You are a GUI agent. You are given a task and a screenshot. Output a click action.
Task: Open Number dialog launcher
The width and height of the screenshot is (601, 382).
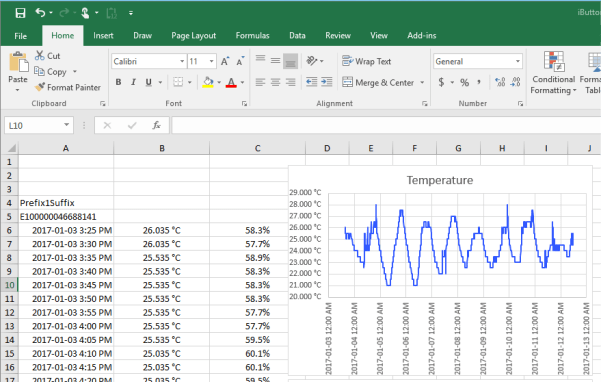click(520, 103)
